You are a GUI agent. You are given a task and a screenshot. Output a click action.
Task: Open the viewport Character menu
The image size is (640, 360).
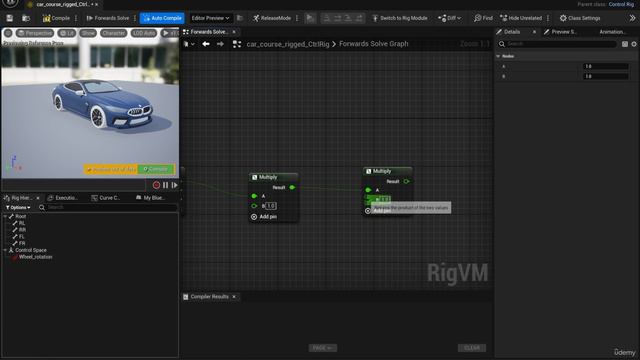pos(114,33)
